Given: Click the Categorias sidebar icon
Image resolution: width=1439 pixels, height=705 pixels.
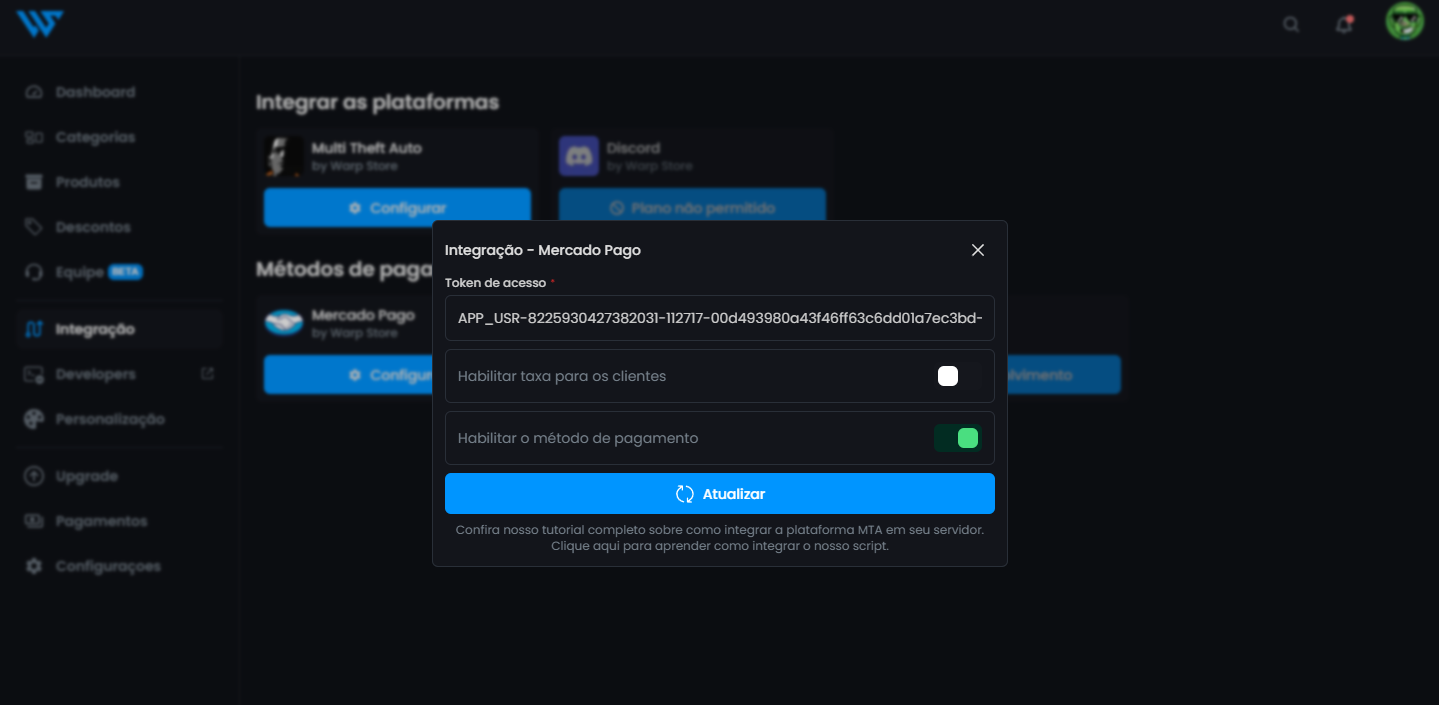Looking at the screenshot, I should tap(34, 137).
